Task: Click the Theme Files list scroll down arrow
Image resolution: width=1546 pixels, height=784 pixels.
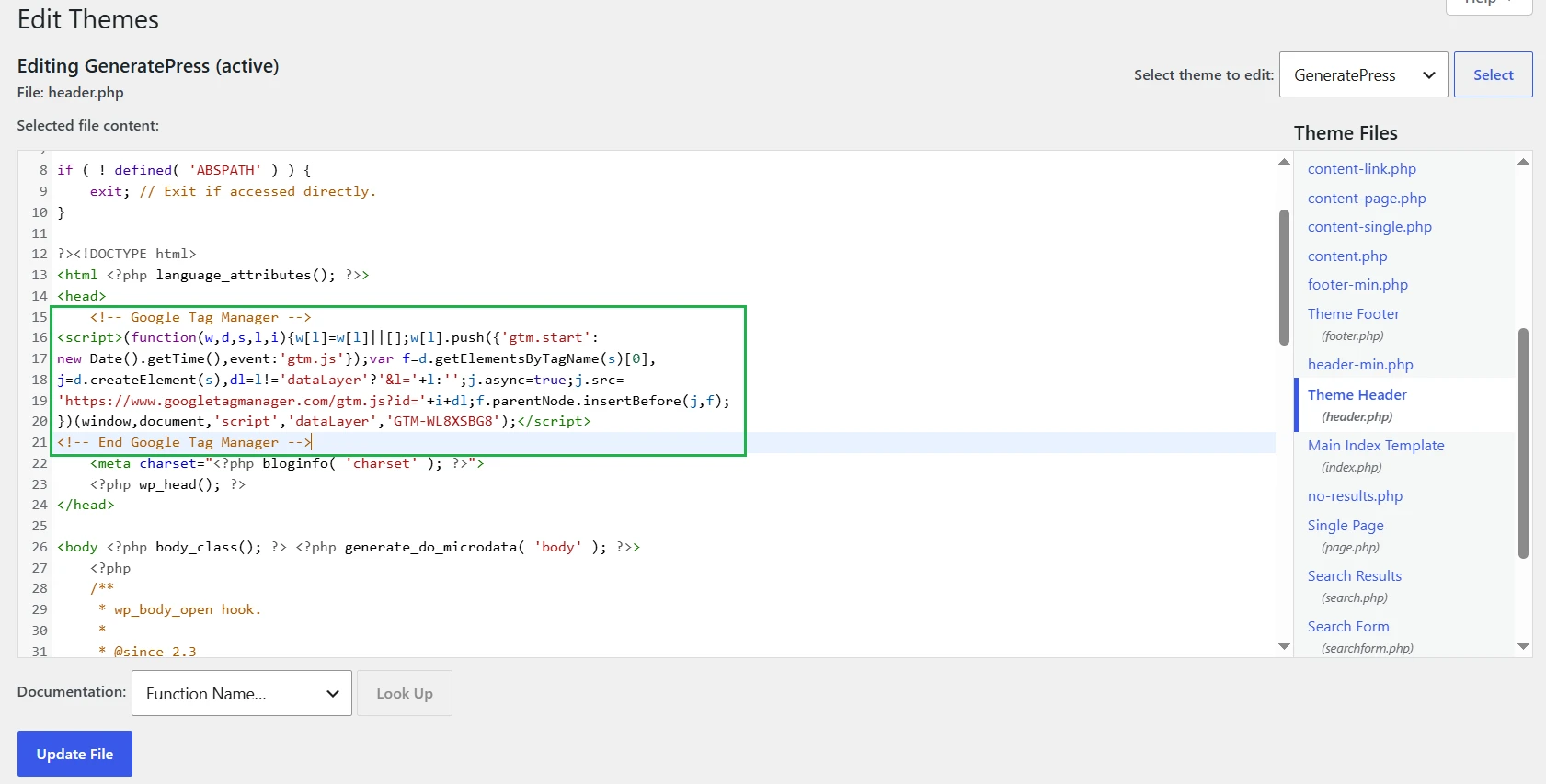Action: [1523, 646]
